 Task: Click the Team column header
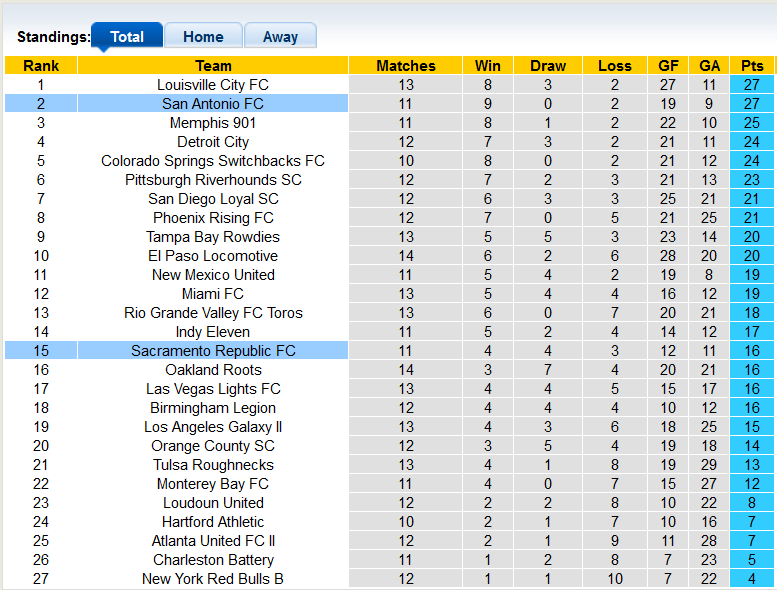point(213,66)
